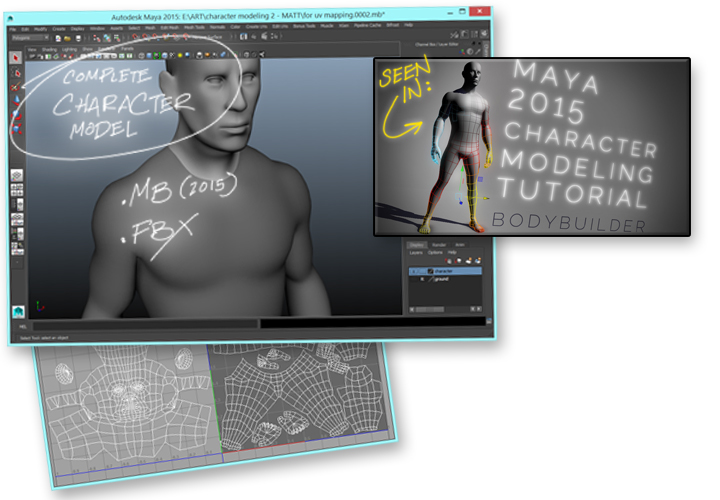Click Create new layer icon in Layer Editor
The image size is (720, 500).
click(x=469, y=261)
